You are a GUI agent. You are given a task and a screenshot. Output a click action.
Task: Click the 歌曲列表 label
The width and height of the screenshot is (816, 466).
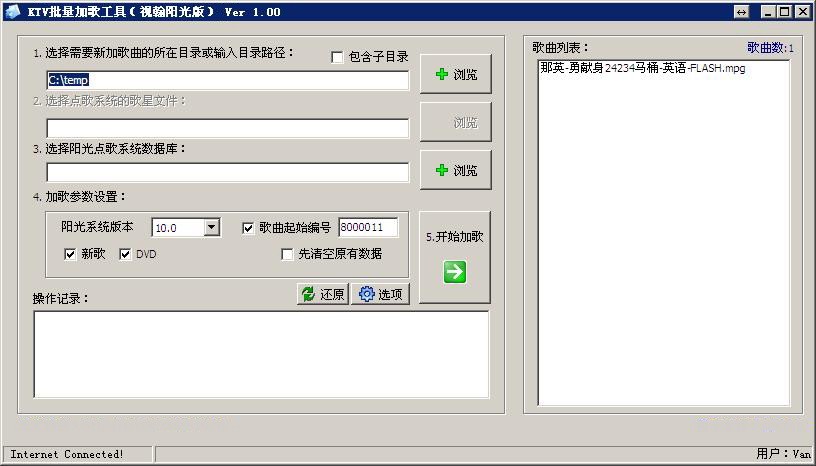pos(560,48)
